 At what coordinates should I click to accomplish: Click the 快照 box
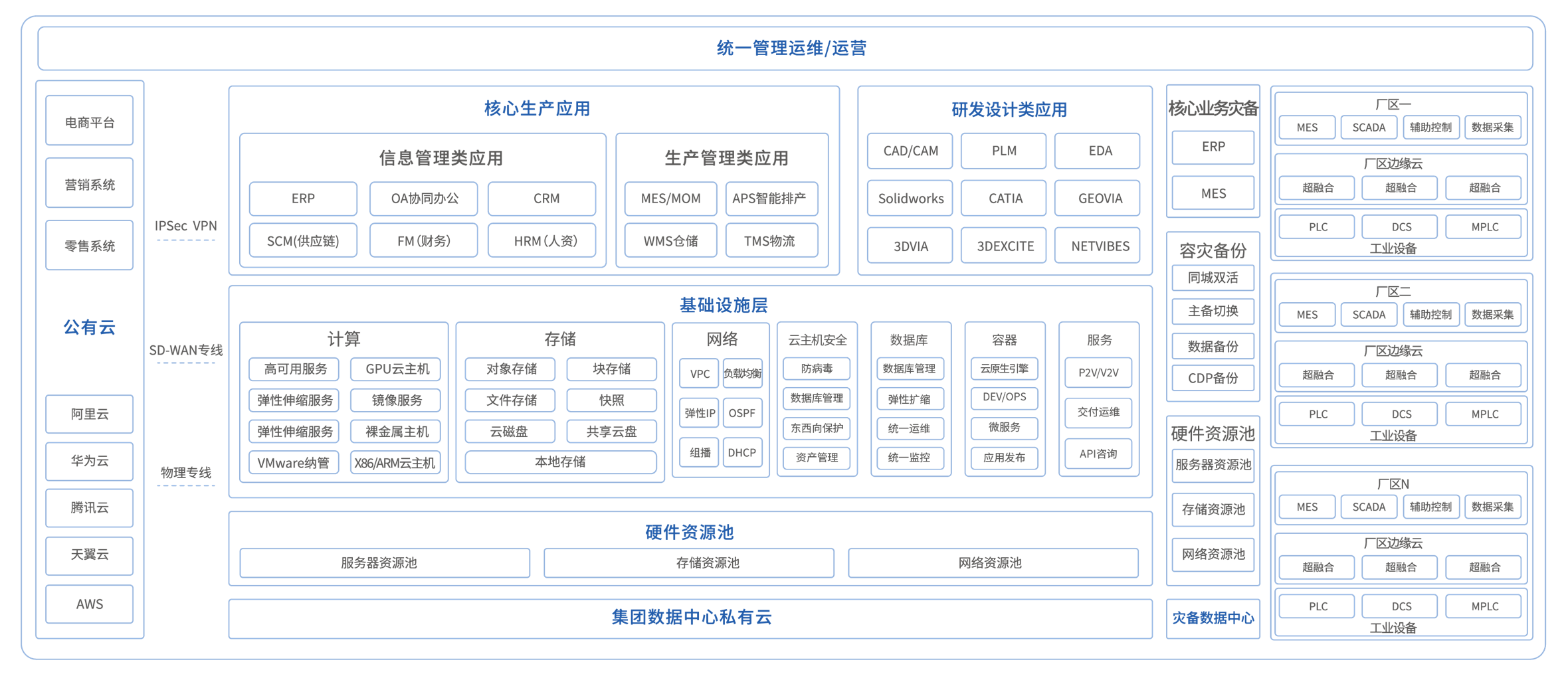612,400
